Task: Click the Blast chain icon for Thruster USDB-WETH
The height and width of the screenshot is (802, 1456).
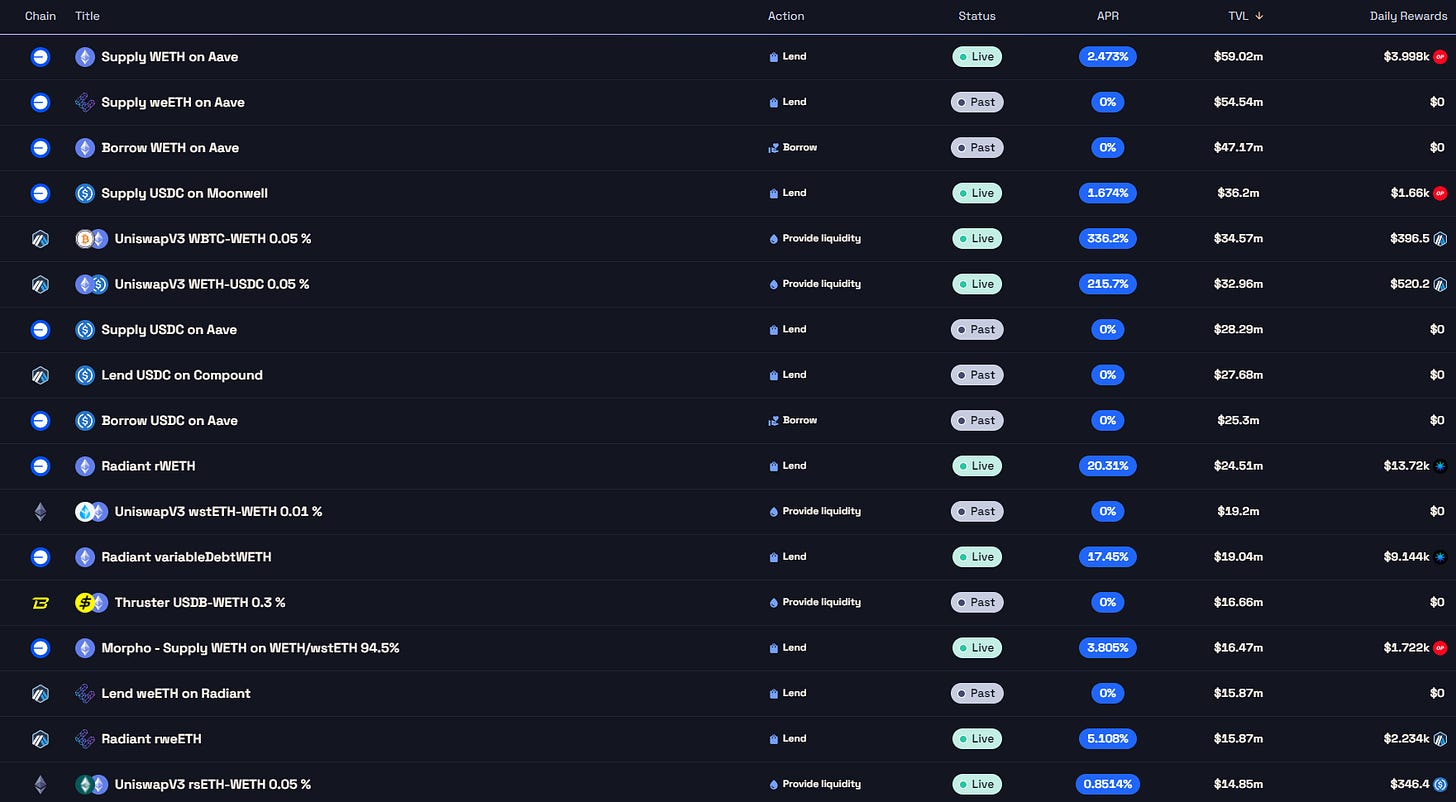Action: pyautogui.click(x=40, y=603)
